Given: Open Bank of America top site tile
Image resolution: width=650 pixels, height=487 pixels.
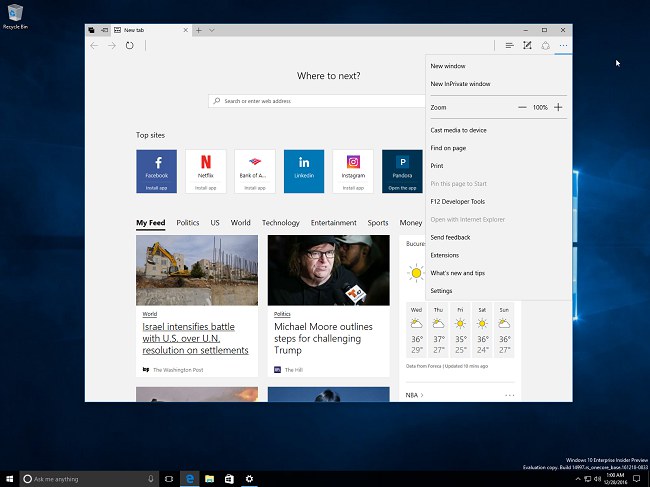Looking at the screenshot, I should 255,171.
